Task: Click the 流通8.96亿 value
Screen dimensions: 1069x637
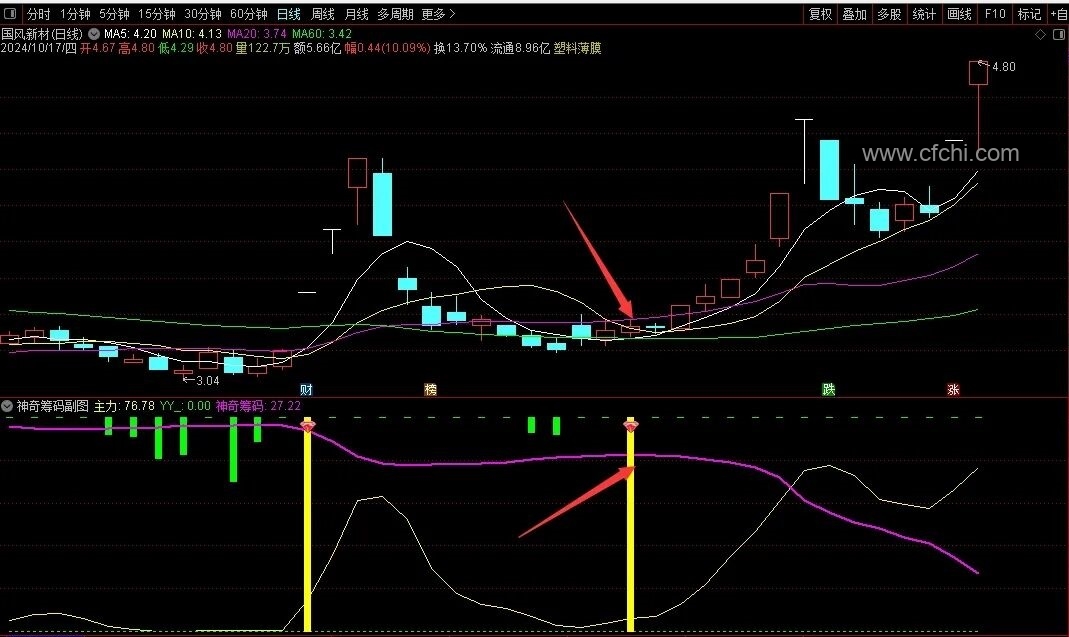Action: [520, 48]
